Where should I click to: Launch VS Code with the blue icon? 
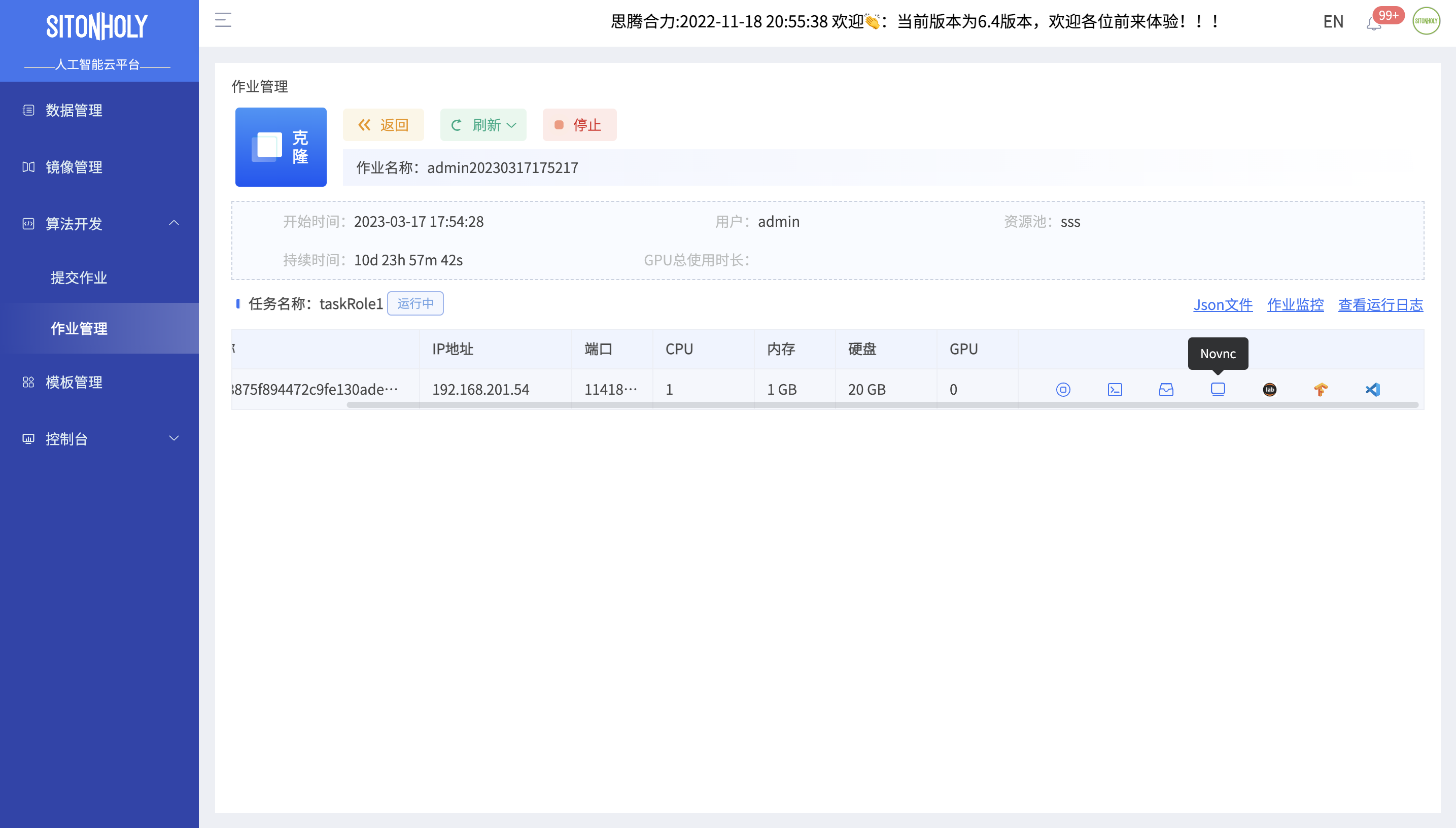coord(1372,390)
